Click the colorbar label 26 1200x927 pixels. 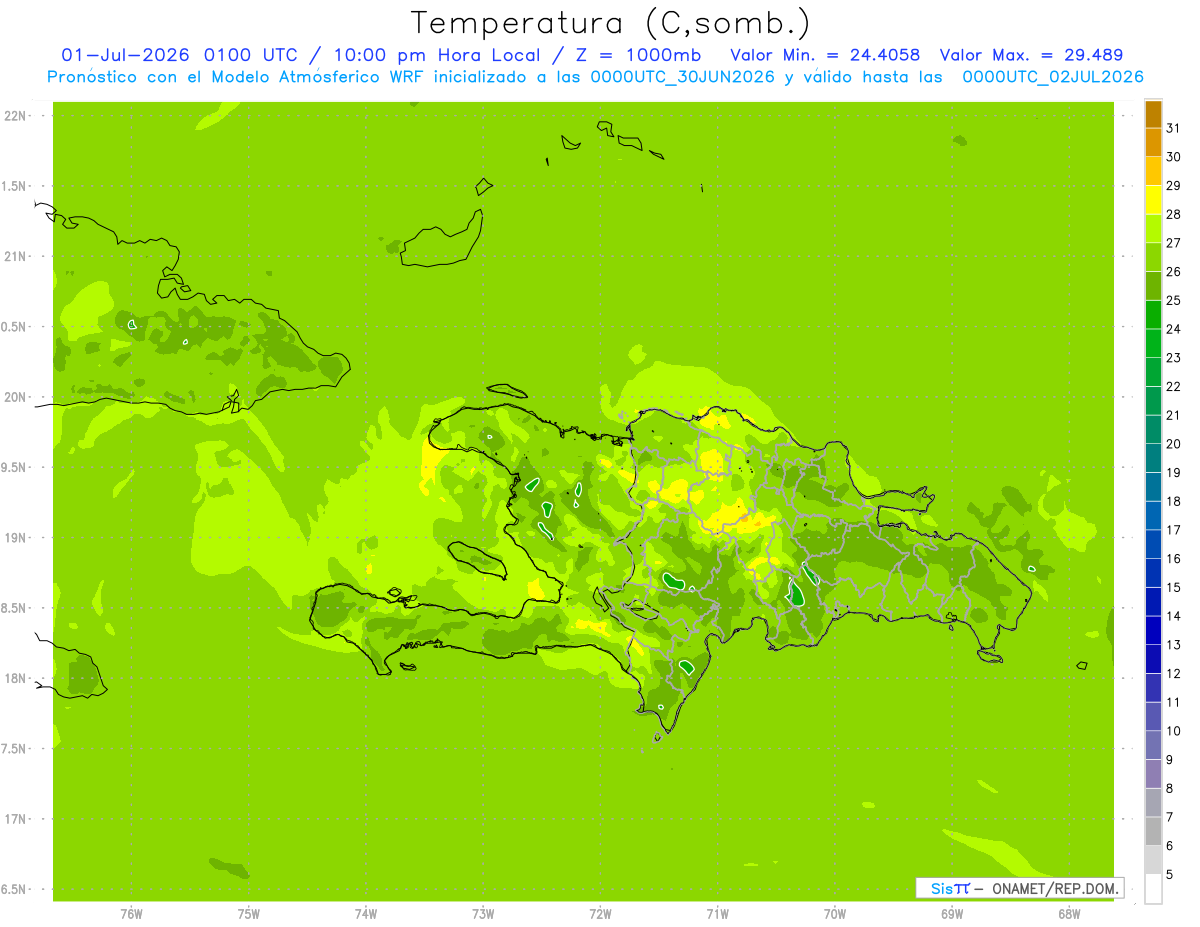pos(1174,272)
